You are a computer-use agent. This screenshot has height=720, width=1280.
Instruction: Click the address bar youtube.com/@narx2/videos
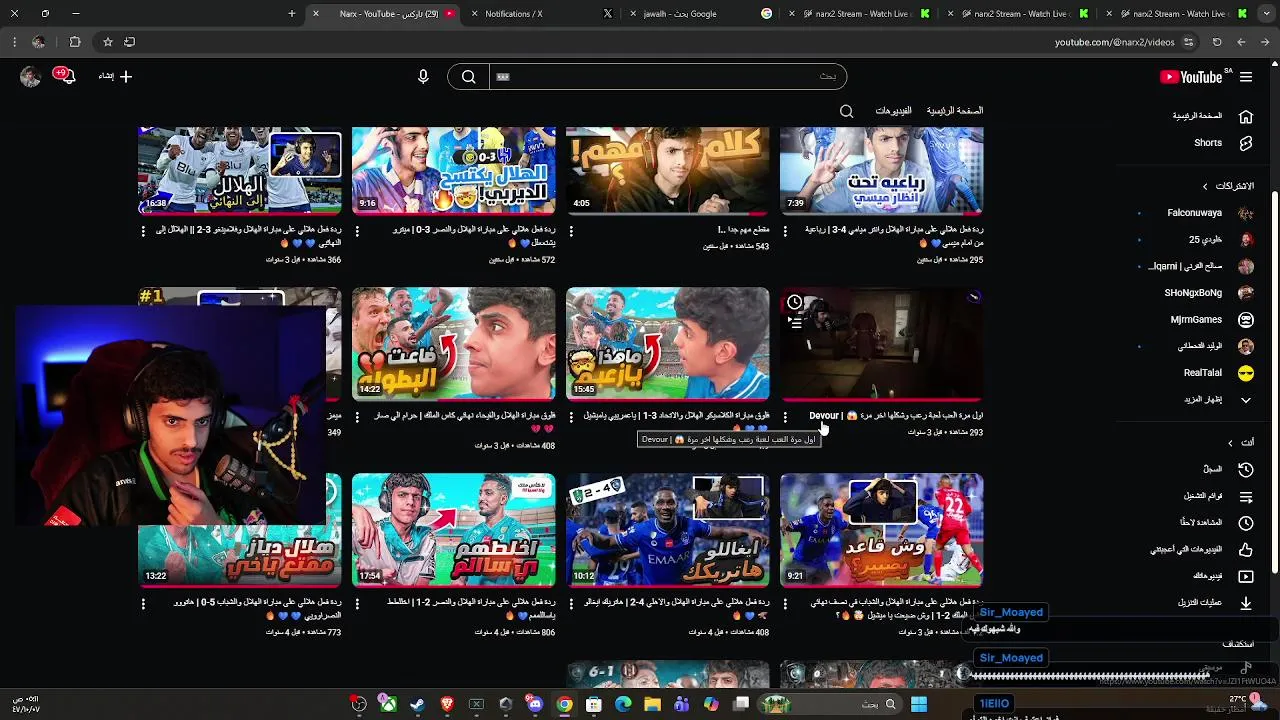pos(1114,42)
